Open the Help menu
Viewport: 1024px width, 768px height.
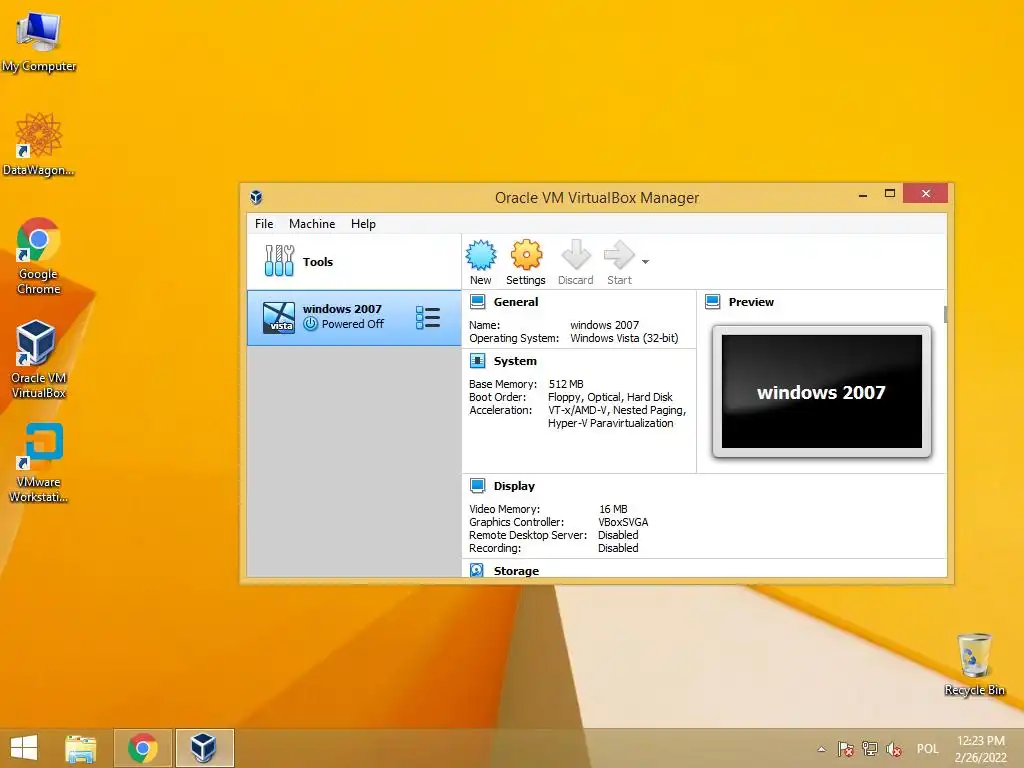(x=363, y=223)
